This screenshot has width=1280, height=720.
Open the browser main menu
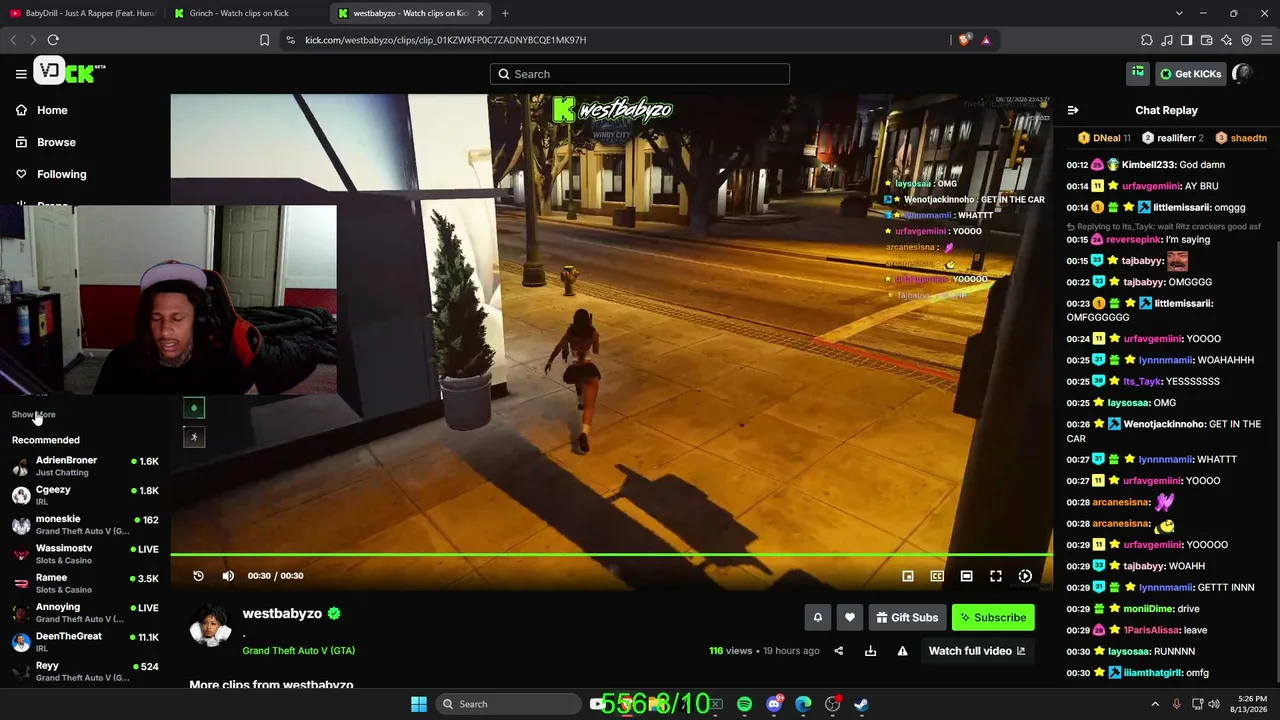(1267, 40)
